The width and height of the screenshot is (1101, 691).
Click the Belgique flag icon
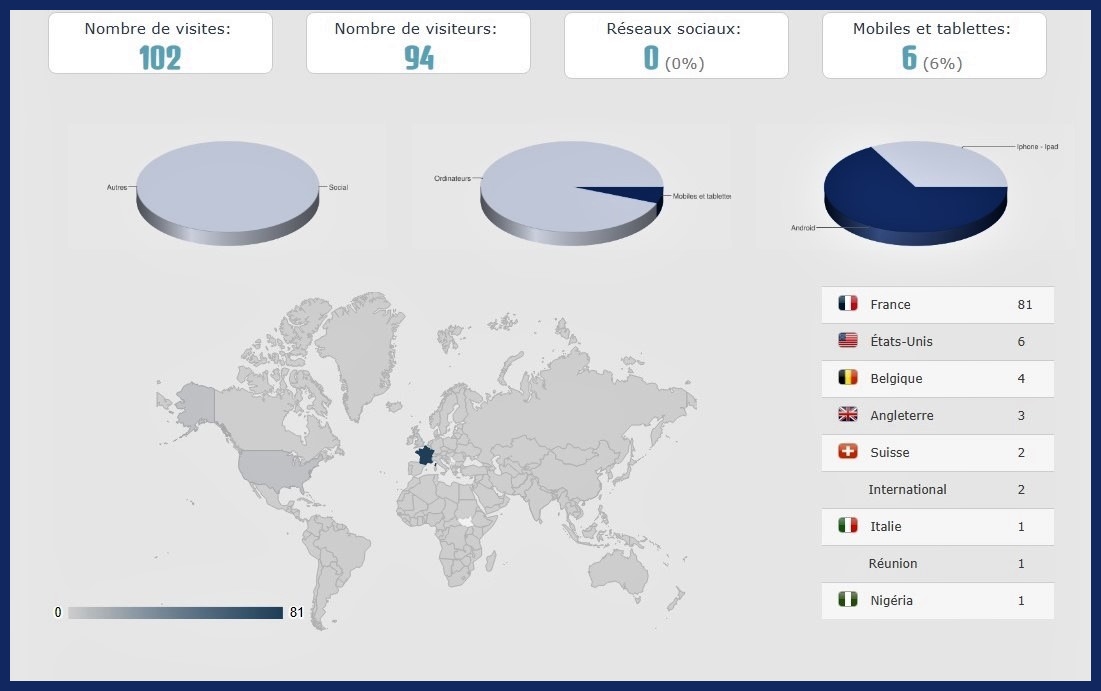point(848,378)
